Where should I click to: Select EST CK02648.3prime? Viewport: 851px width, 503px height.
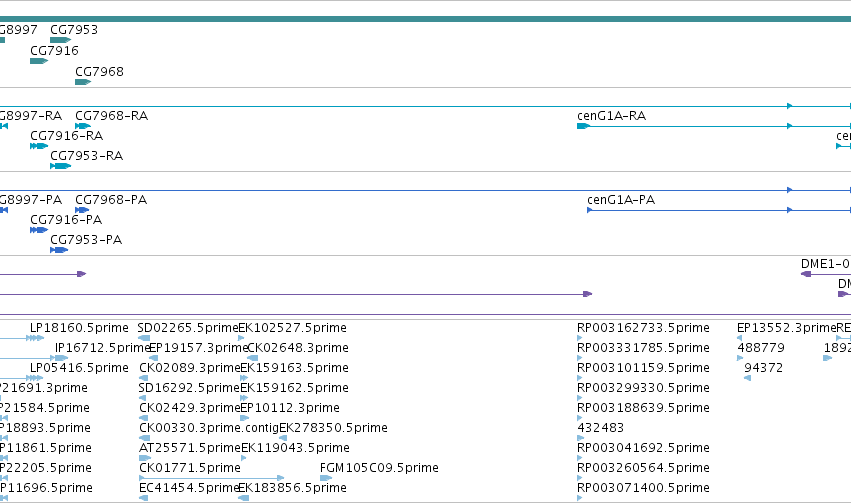click(x=298, y=348)
